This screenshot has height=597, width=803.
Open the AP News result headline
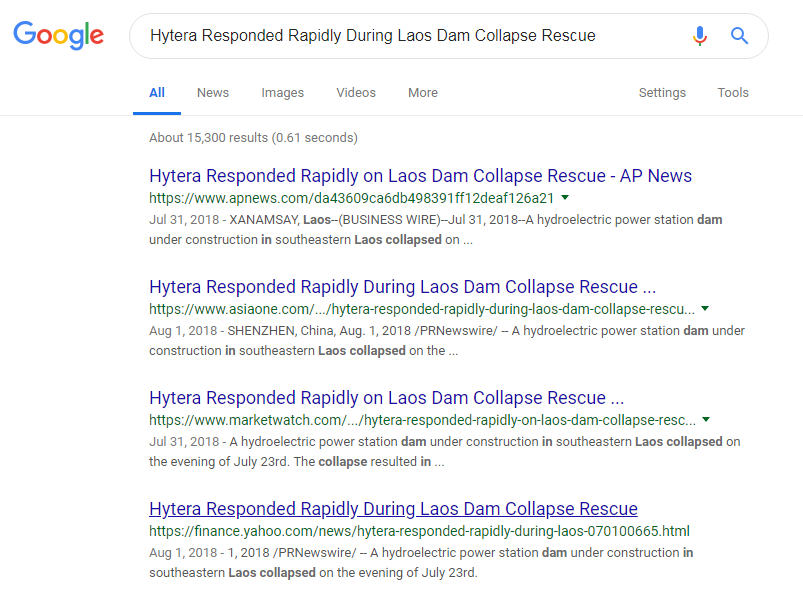[x=420, y=176]
